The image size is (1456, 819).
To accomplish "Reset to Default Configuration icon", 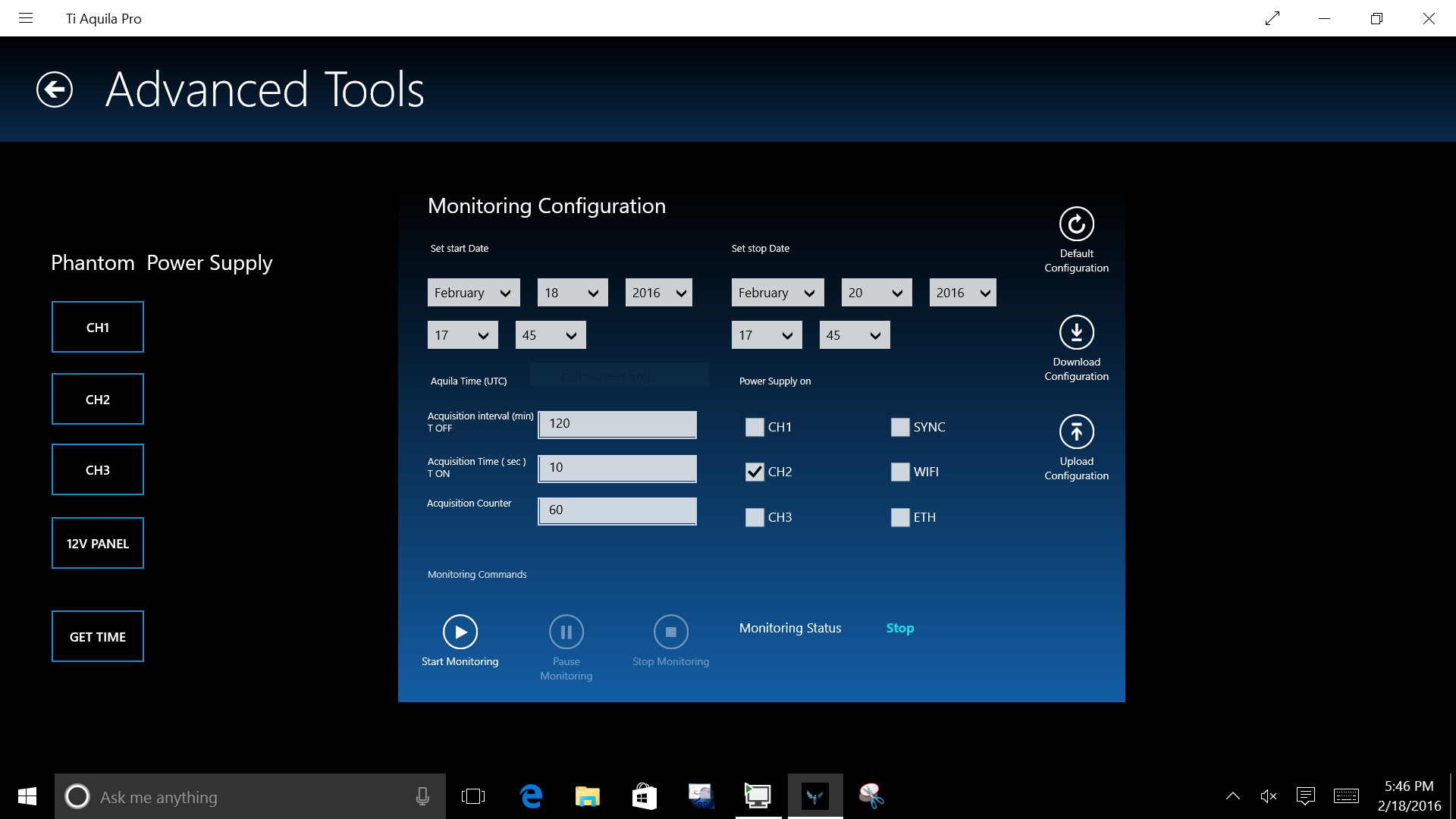I will pyautogui.click(x=1076, y=224).
